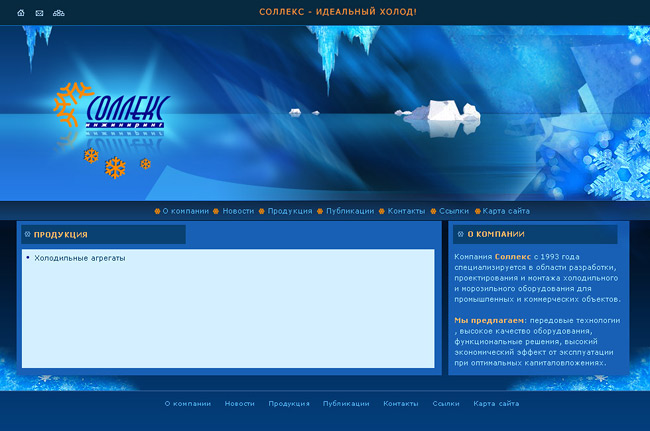Open the email envelope icon

pyautogui.click(x=39, y=13)
